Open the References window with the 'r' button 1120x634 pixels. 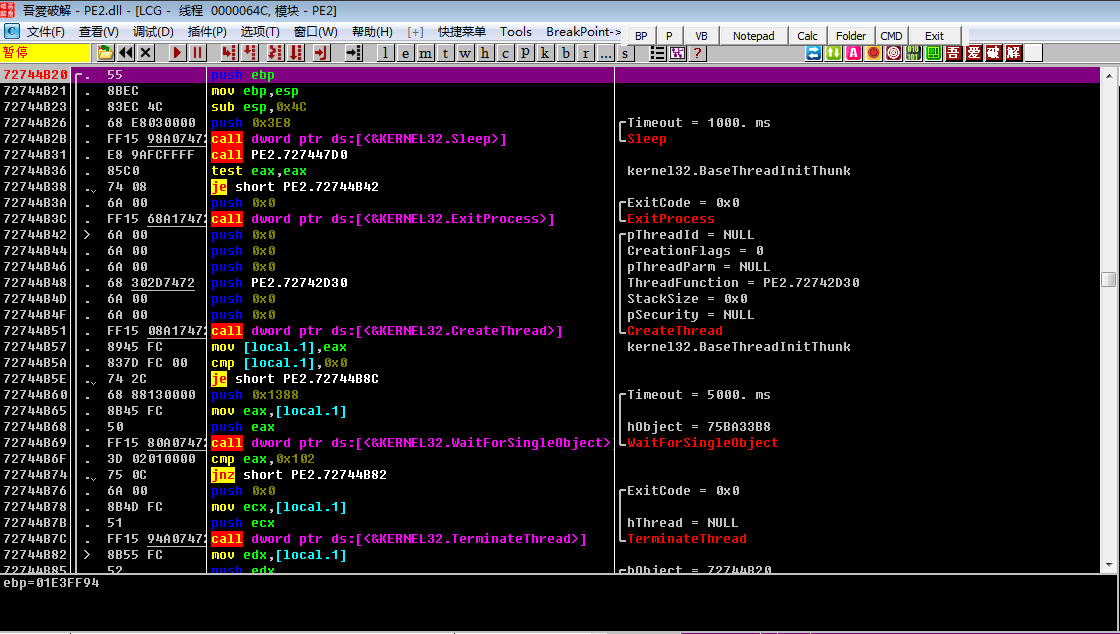(x=586, y=53)
